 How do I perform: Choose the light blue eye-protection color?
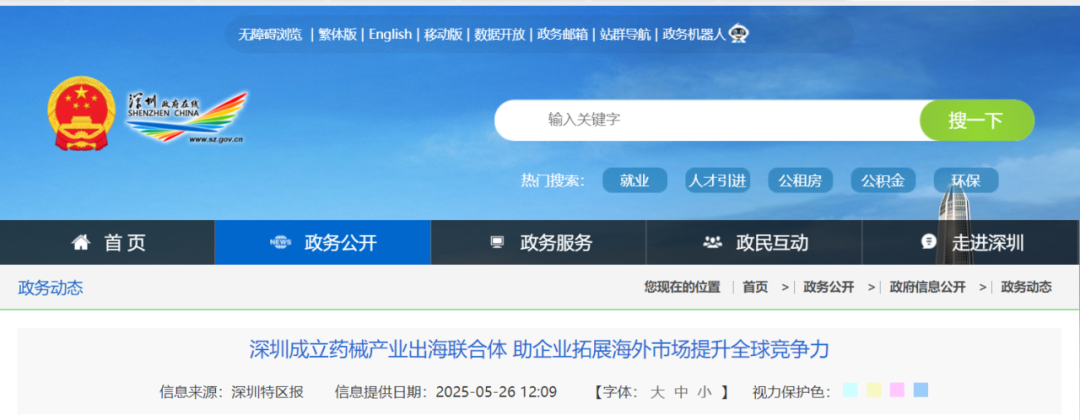(x=921, y=390)
